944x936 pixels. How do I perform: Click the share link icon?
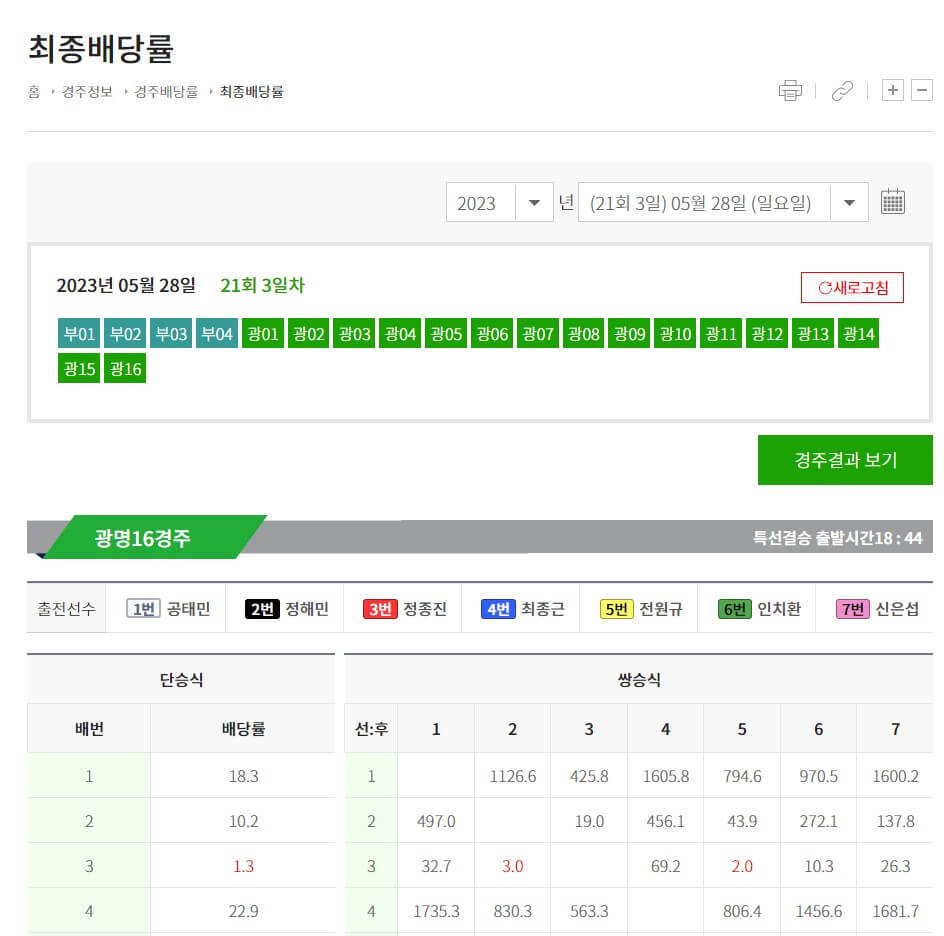841,90
